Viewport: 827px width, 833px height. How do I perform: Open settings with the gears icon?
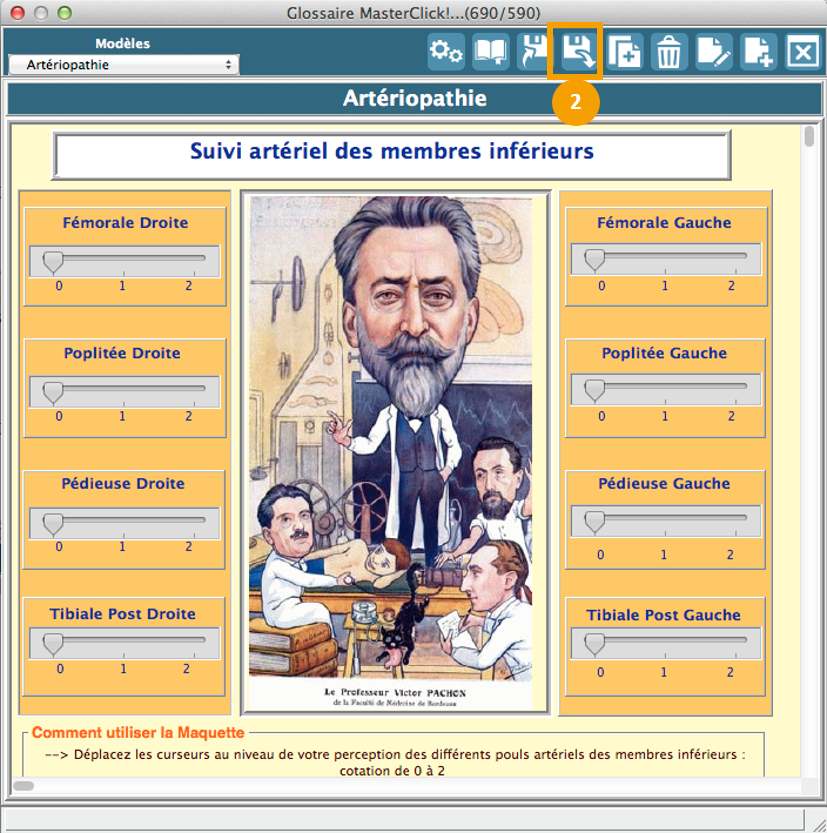[x=446, y=52]
